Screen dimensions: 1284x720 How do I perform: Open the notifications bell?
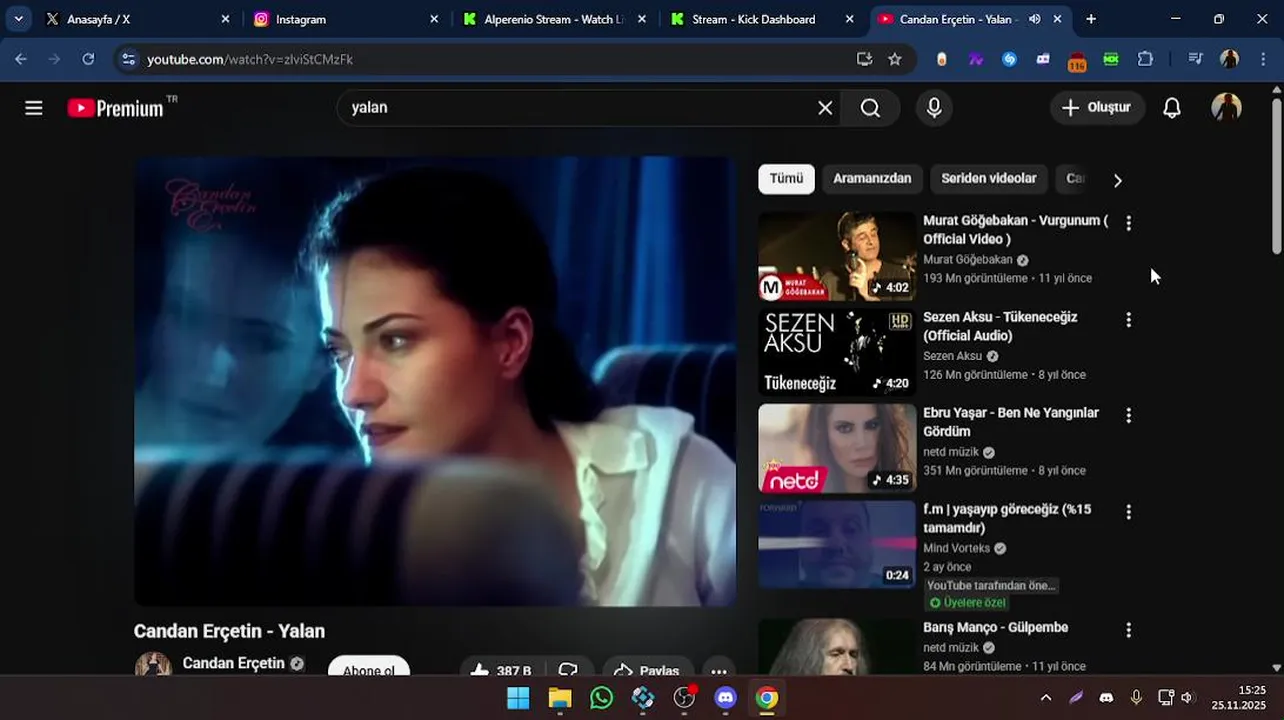[x=1172, y=108]
